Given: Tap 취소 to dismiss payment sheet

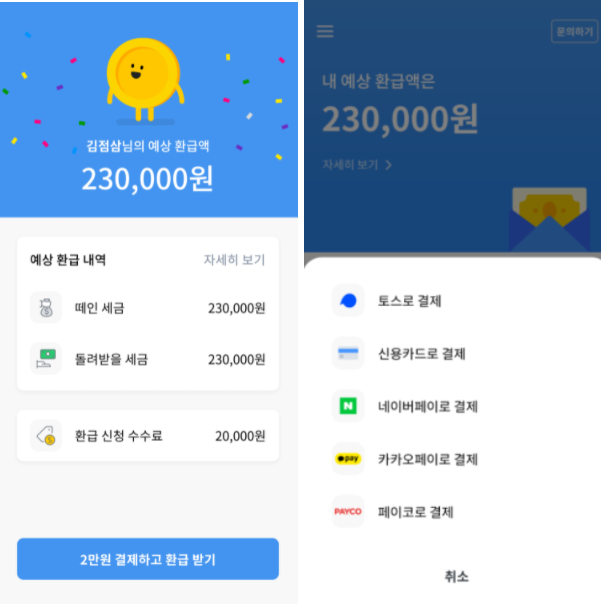Looking at the screenshot, I should 456,576.
